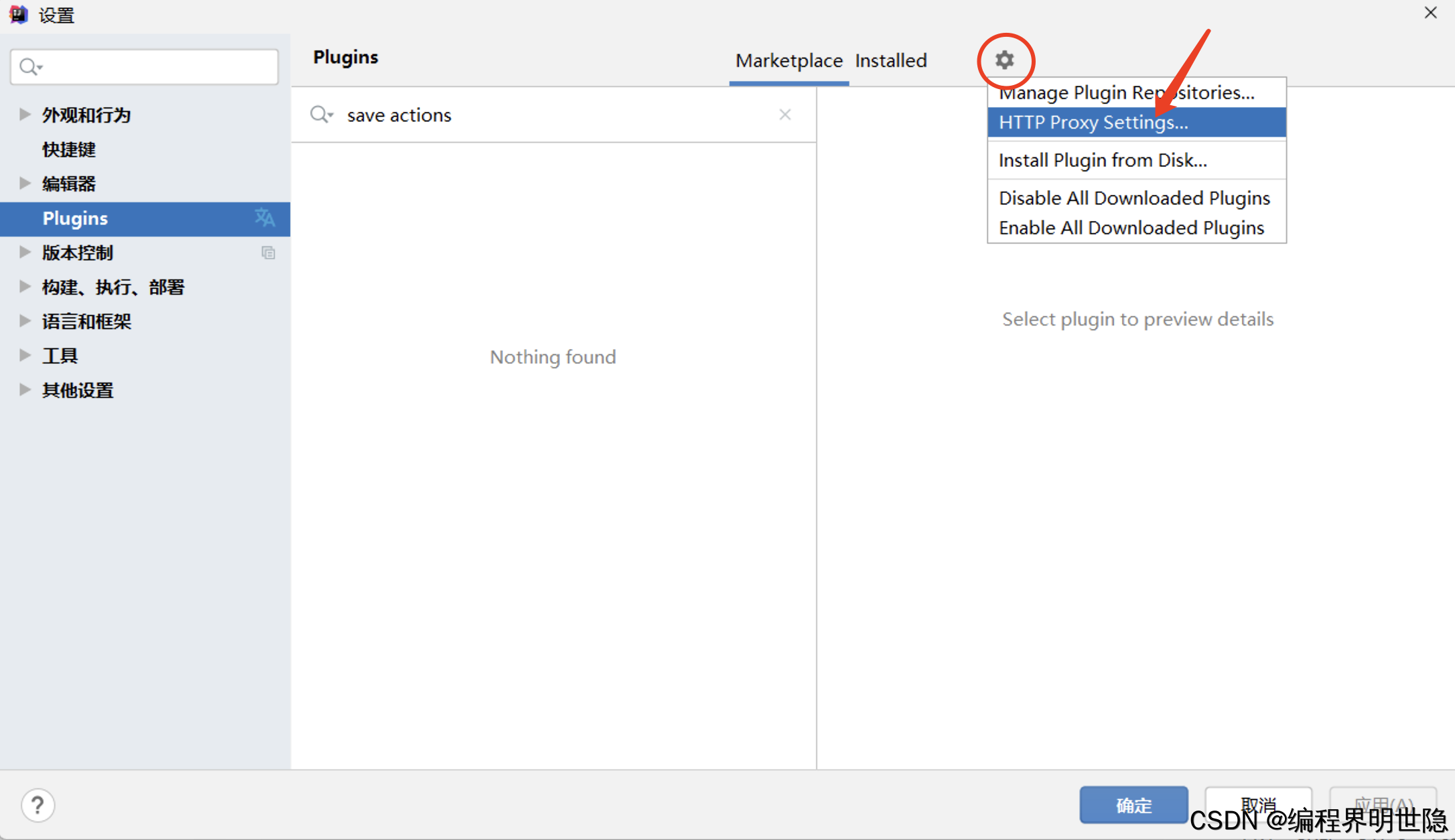Expand the 工具 settings section
The height and width of the screenshot is (840, 1455).
click(x=25, y=355)
